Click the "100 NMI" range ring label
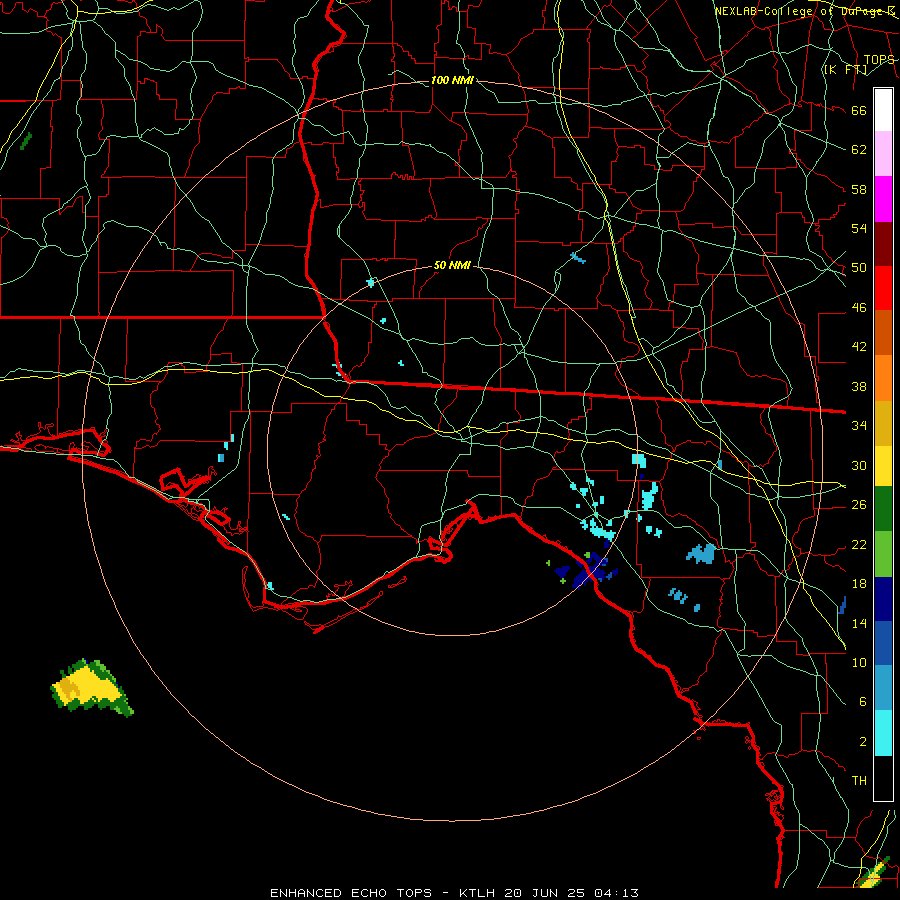900x900 pixels. [452, 80]
